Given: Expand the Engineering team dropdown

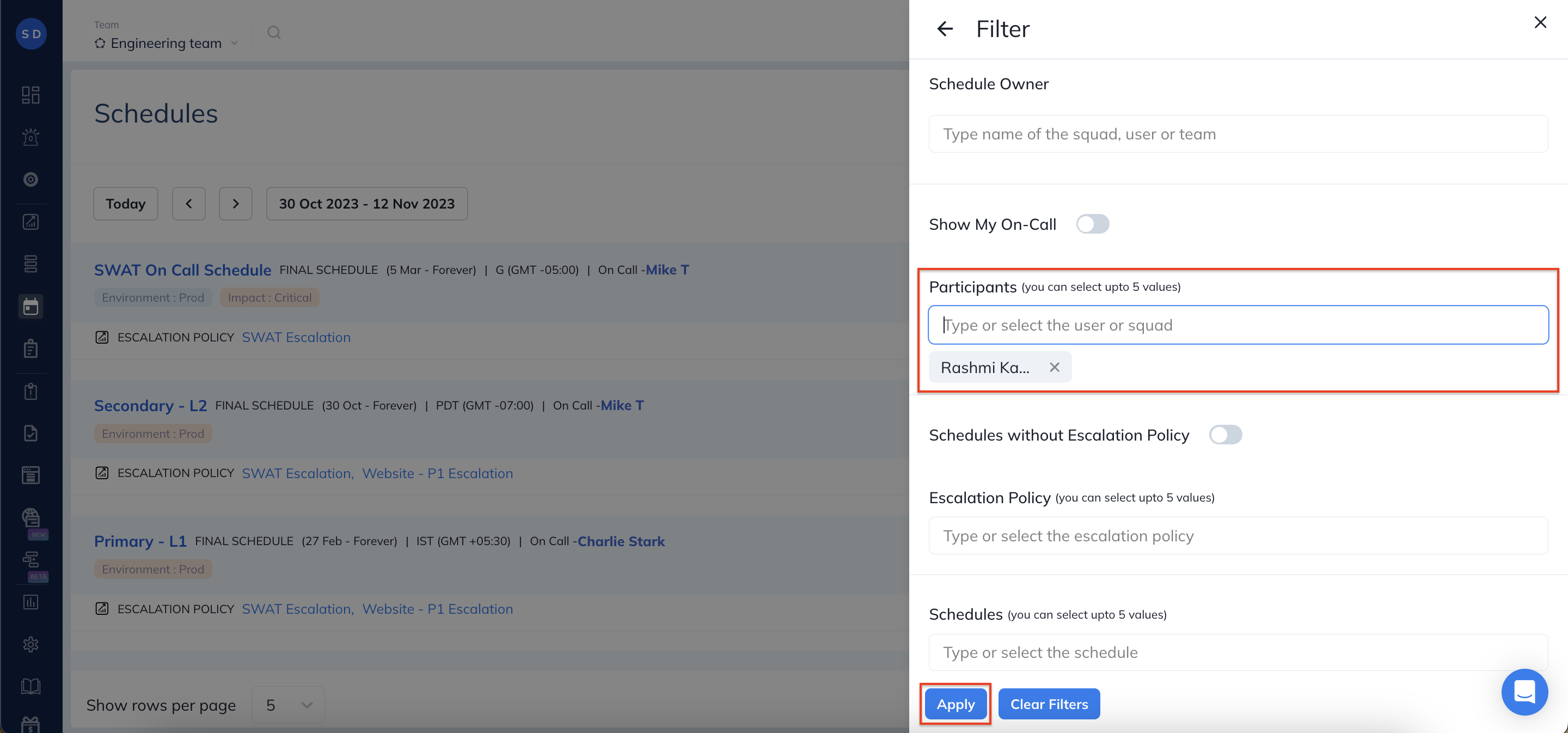Looking at the screenshot, I should (166, 43).
